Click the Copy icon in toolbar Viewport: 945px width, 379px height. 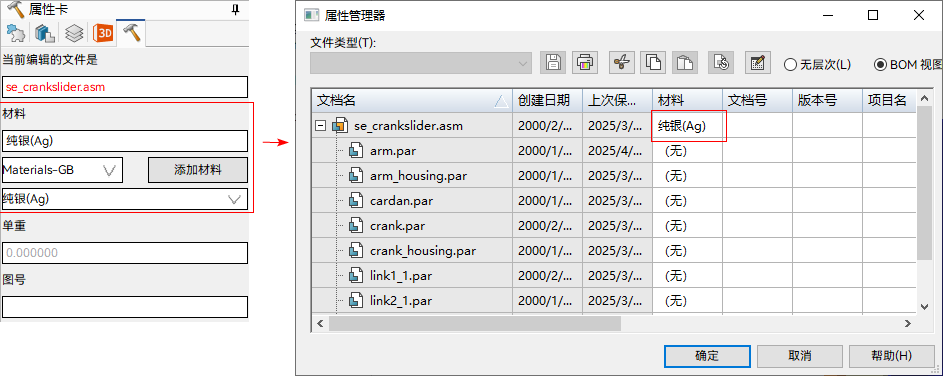654,62
